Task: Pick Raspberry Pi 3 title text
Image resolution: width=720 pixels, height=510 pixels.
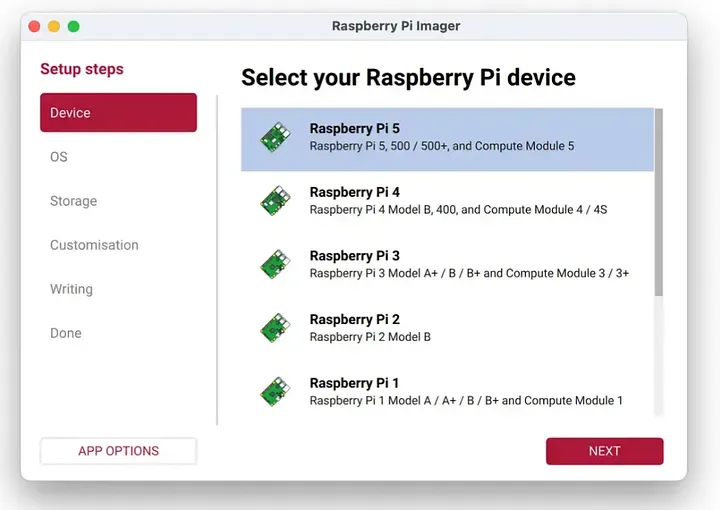Action: (x=354, y=256)
